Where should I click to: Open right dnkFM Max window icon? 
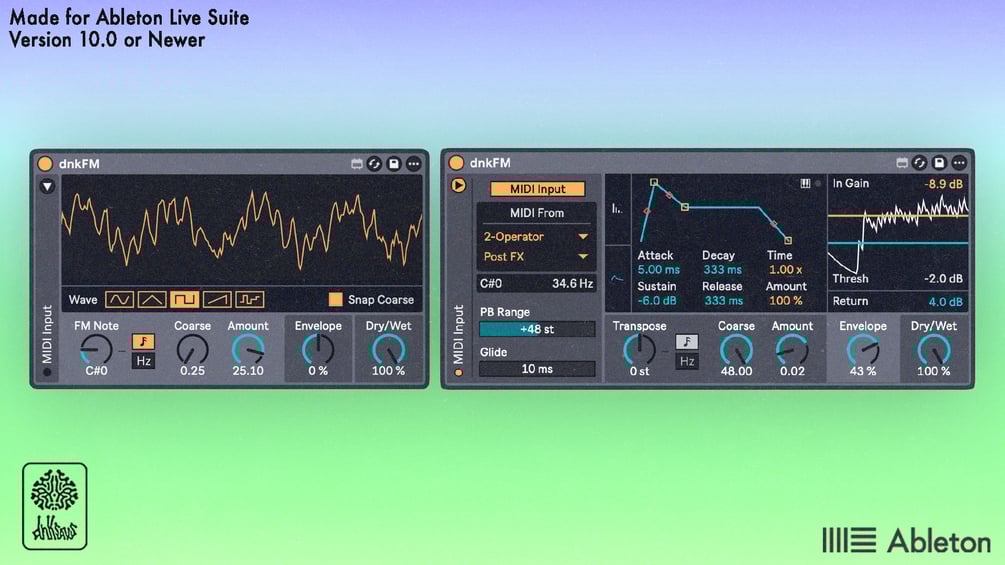click(x=902, y=163)
